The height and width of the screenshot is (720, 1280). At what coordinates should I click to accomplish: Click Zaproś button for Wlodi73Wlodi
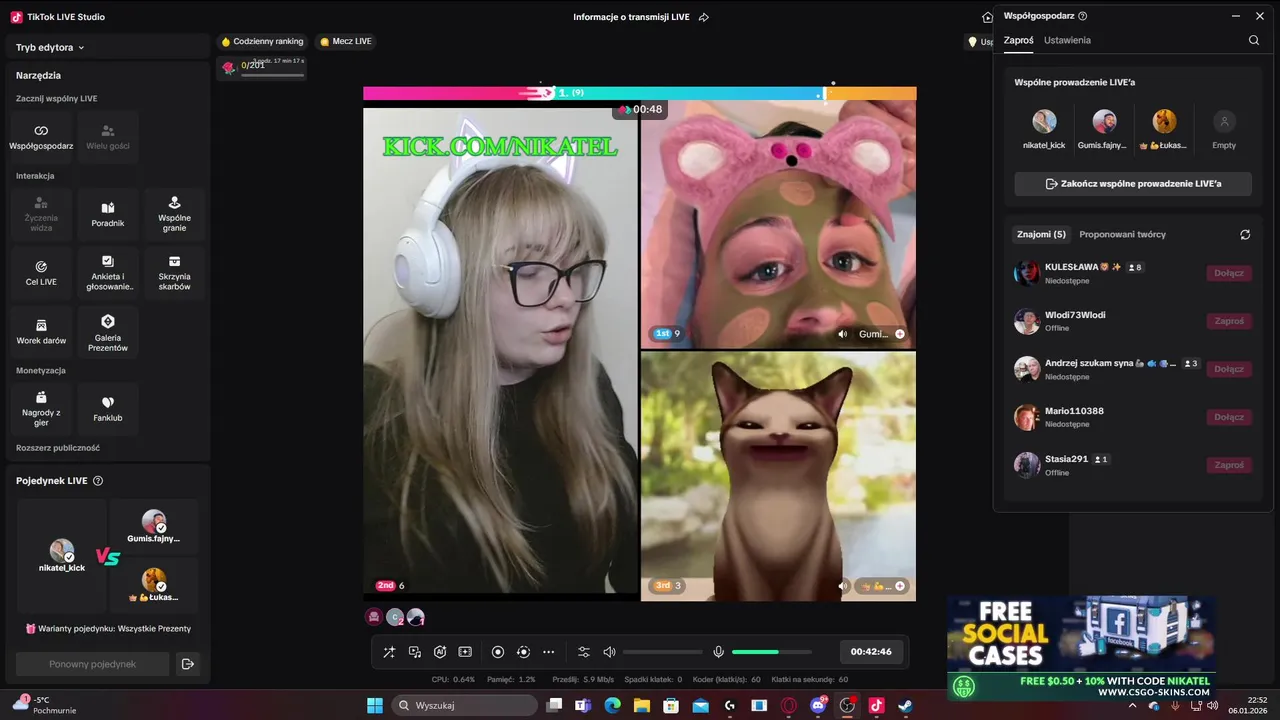pos(1229,321)
